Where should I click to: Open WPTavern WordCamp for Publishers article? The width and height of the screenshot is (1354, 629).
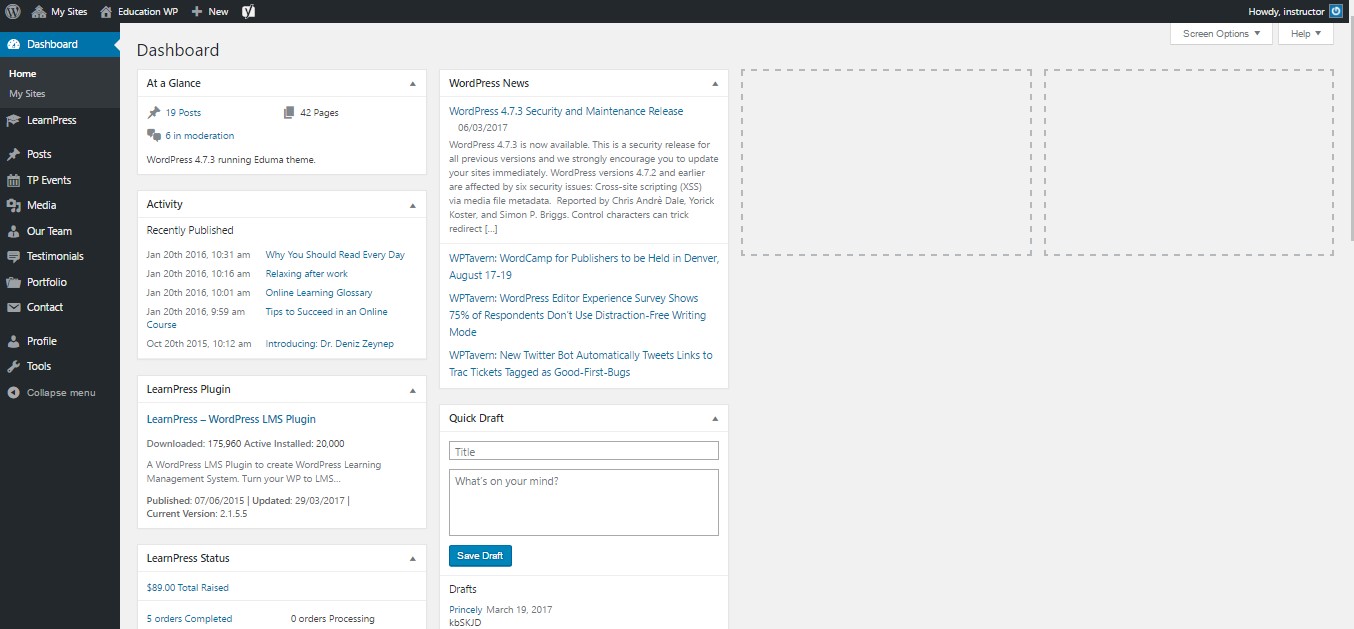point(584,266)
